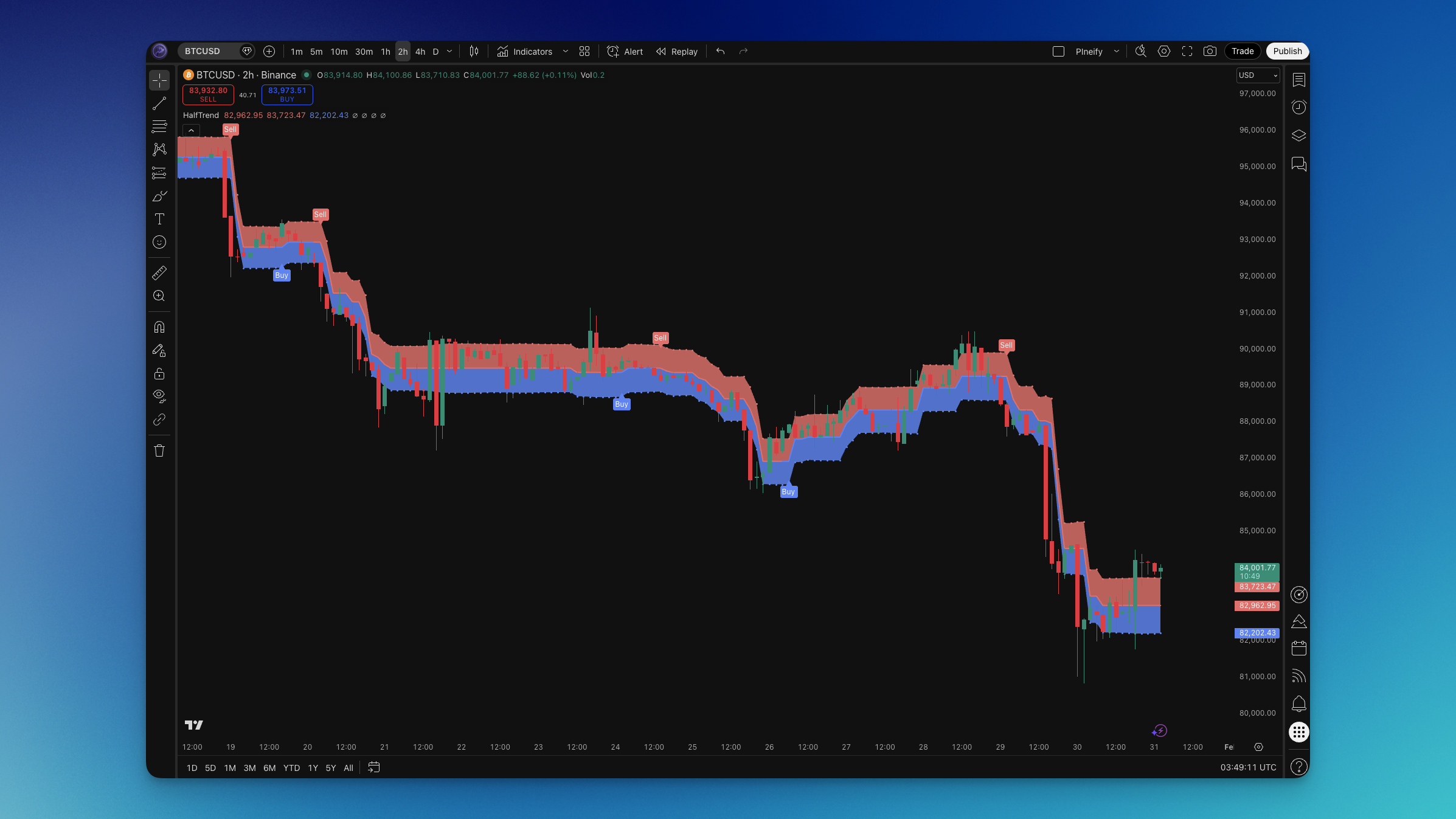
Task: Select the Text annotation tool
Action: 159,219
